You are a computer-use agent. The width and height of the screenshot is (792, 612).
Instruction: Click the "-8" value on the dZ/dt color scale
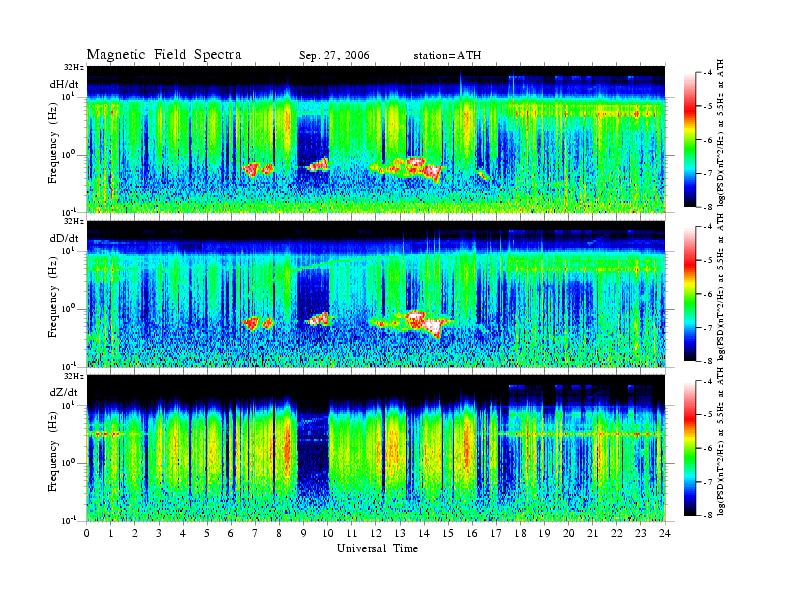click(x=707, y=515)
